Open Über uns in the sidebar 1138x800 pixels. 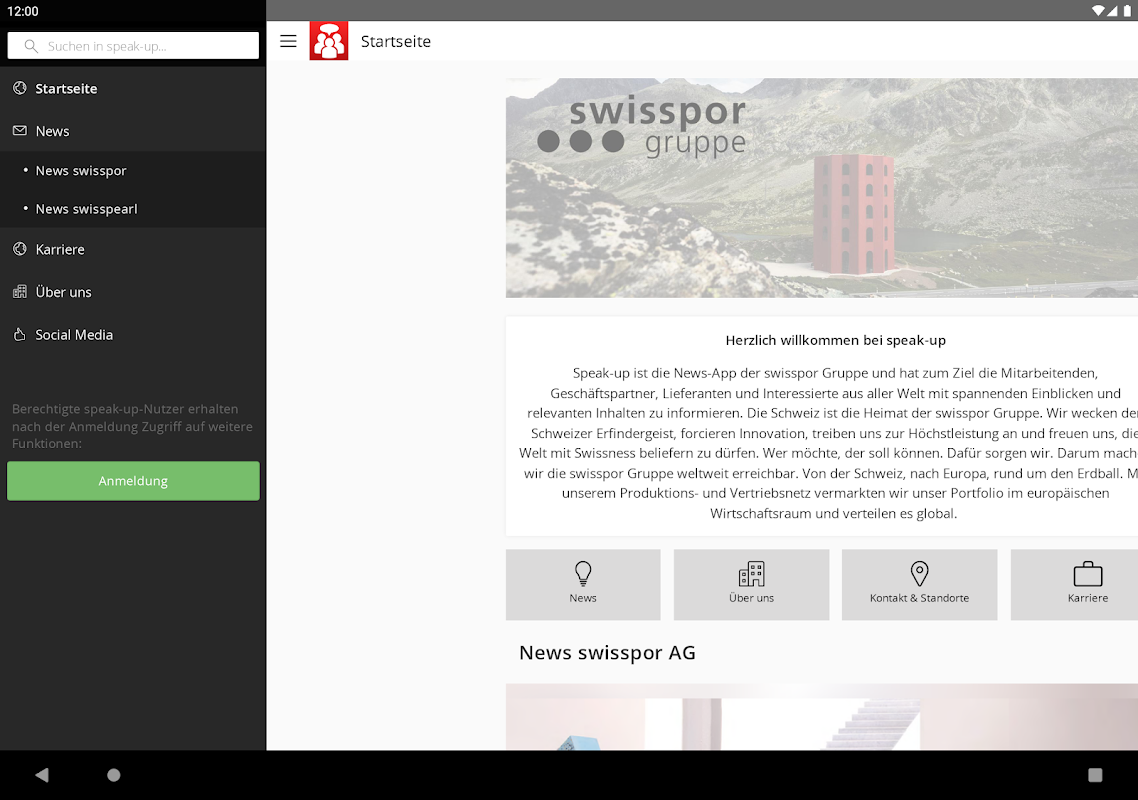tap(133, 292)
